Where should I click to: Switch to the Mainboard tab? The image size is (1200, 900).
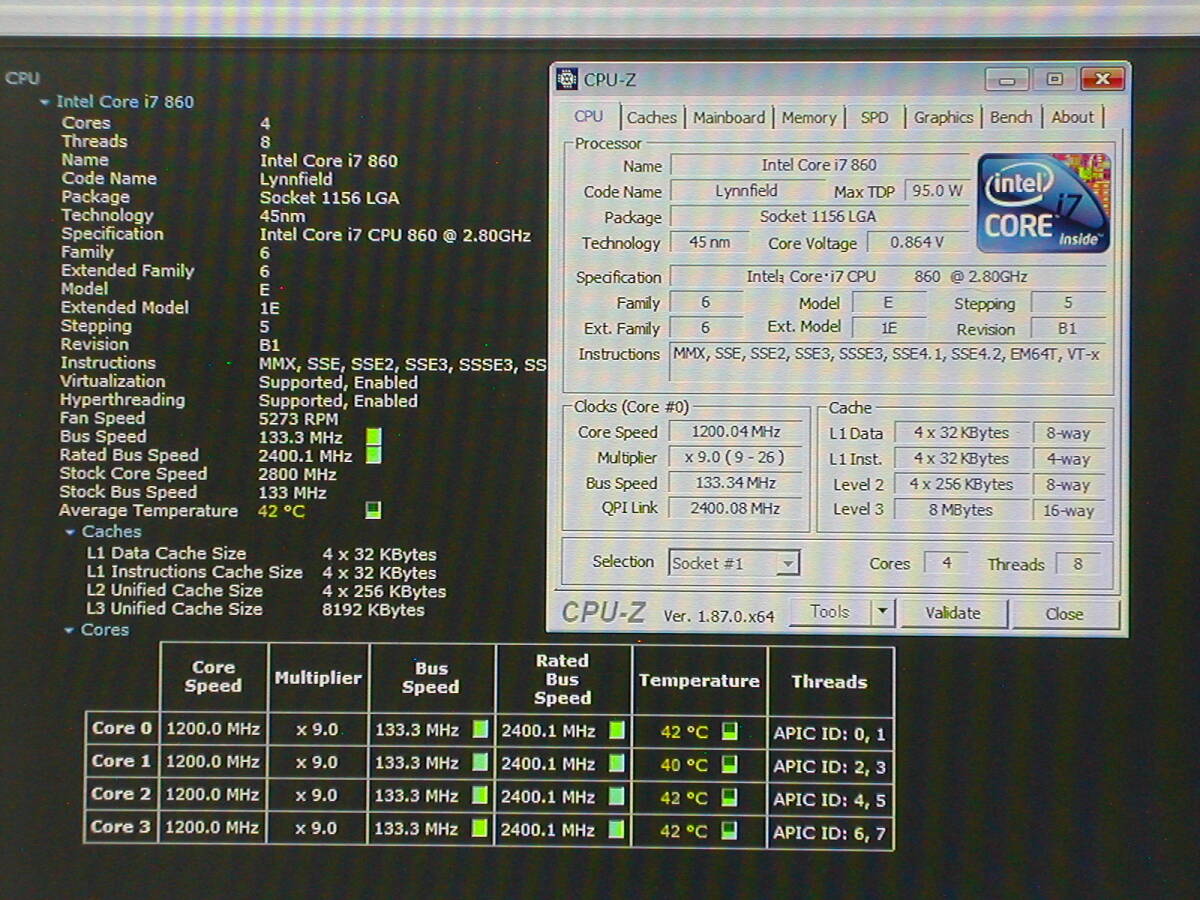pos(729,118)
